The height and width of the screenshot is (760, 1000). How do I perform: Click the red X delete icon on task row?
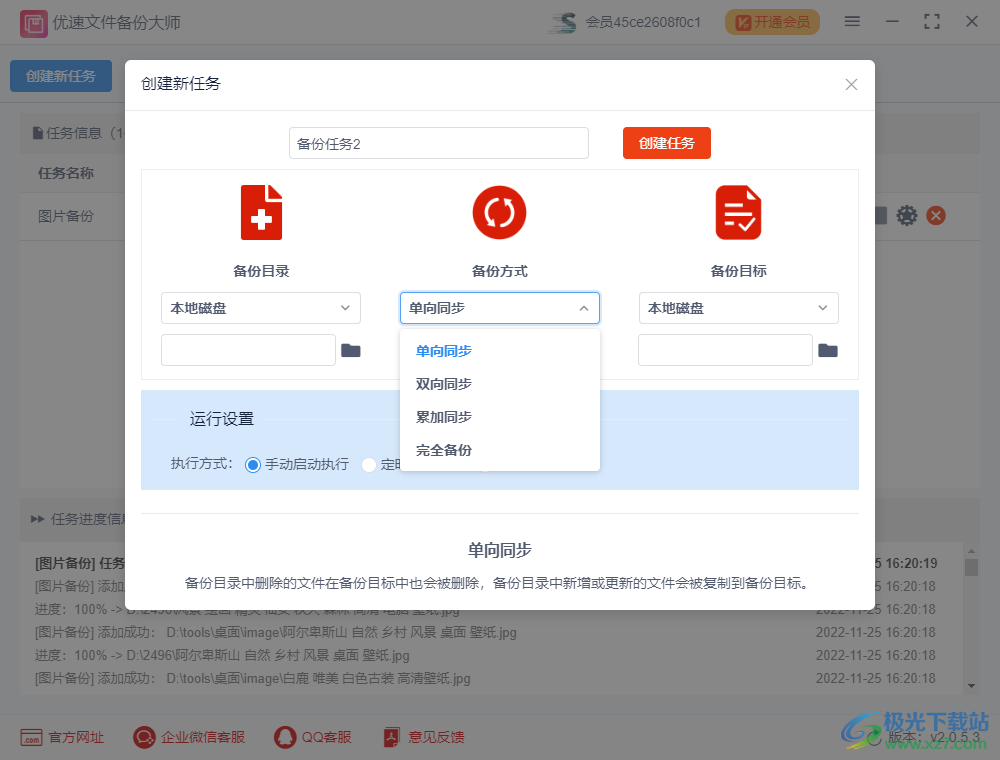click(x=937, y=215)
